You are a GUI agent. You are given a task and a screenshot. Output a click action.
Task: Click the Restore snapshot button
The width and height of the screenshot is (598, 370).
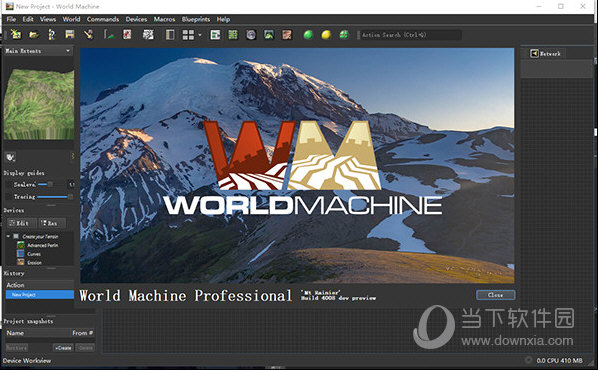(17, 347)
